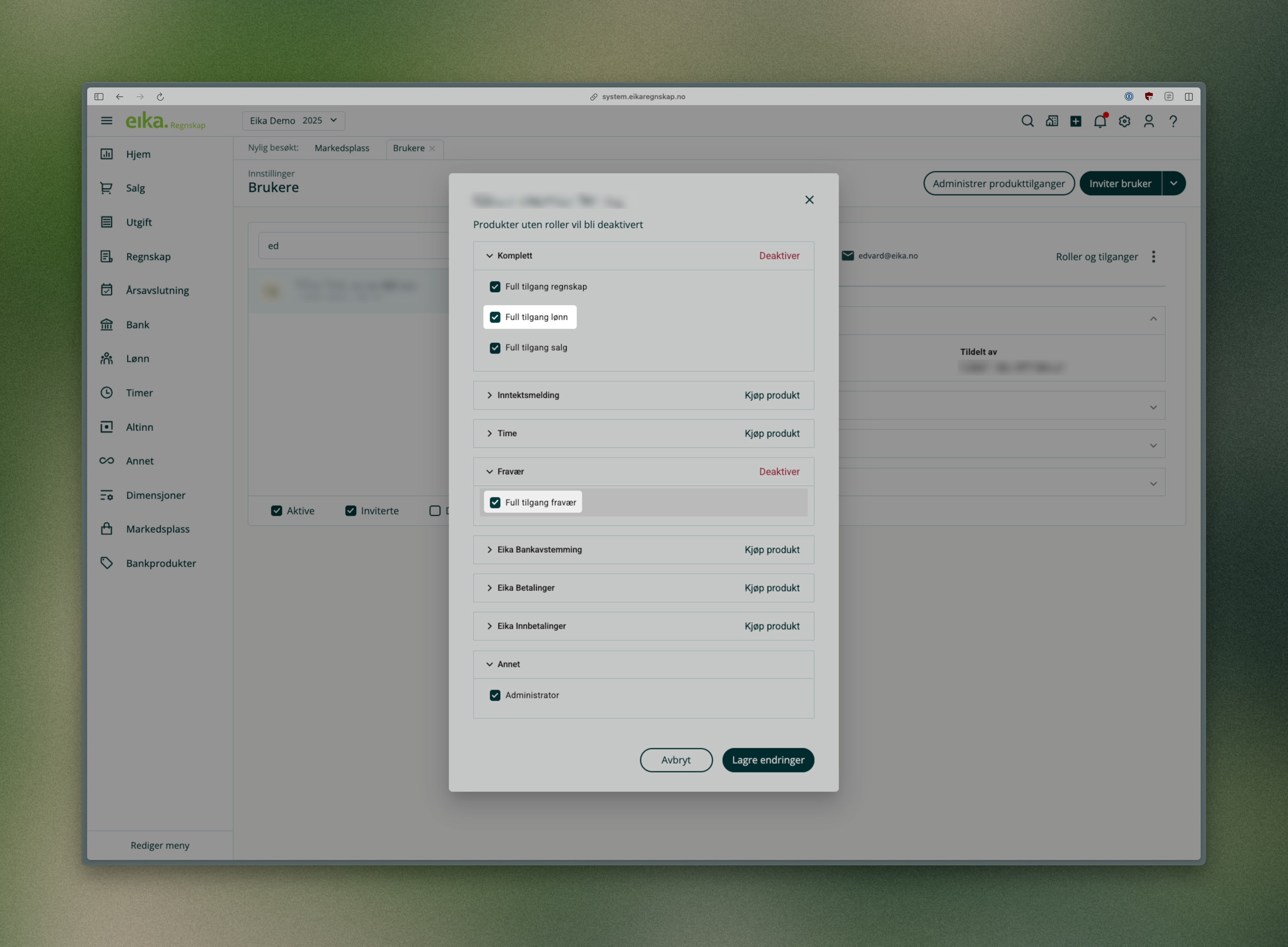Open Lønn in the sidebar
1288x947 pixels.
click(137, 358)
